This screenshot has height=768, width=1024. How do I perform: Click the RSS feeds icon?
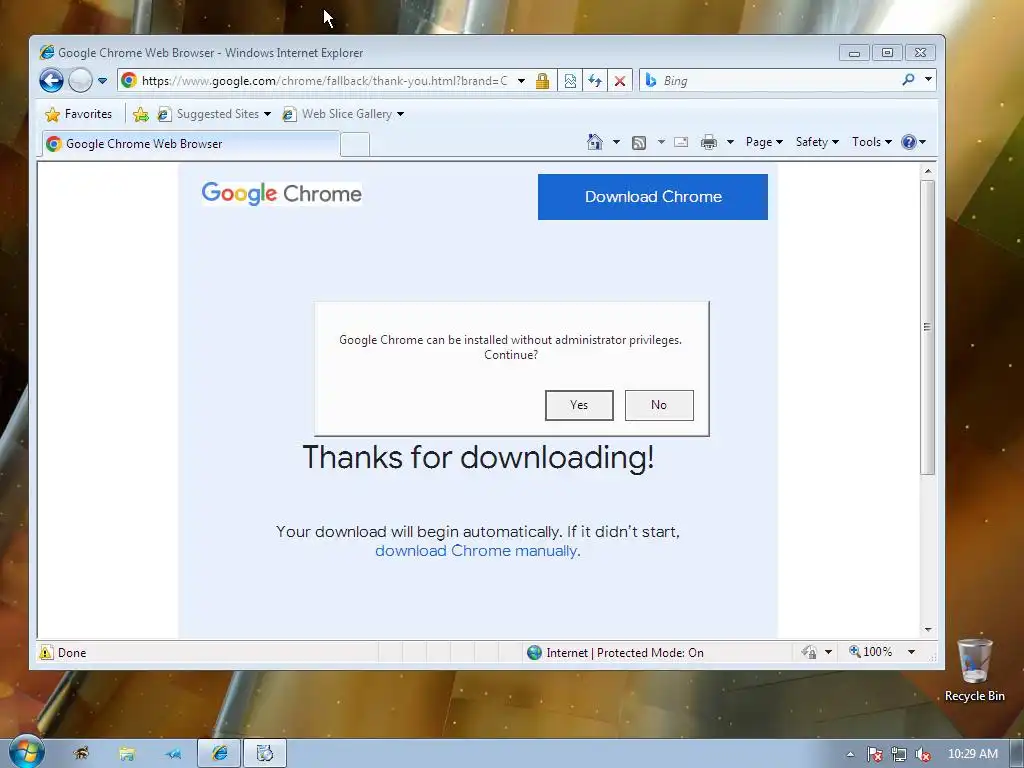pyautogui.click(x=639, y=142)
